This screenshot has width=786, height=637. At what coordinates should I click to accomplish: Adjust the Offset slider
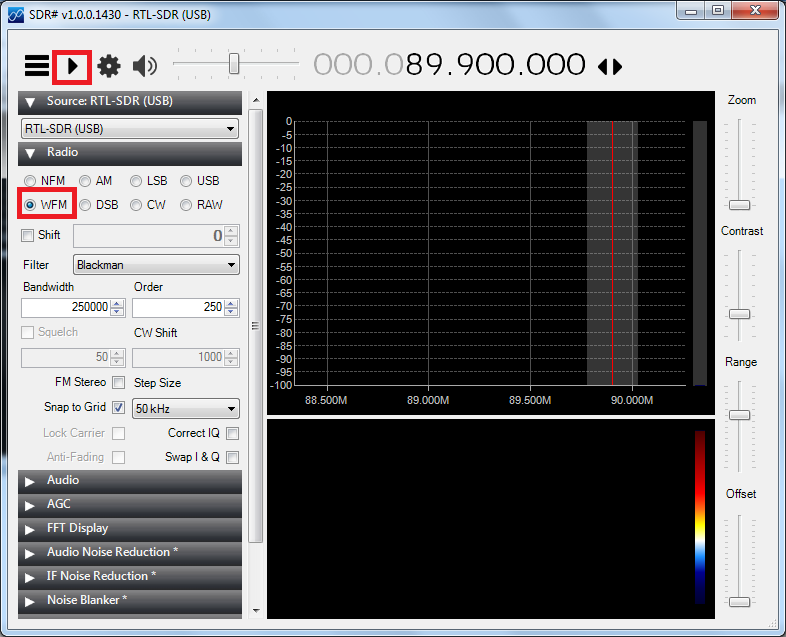[739, 602]
